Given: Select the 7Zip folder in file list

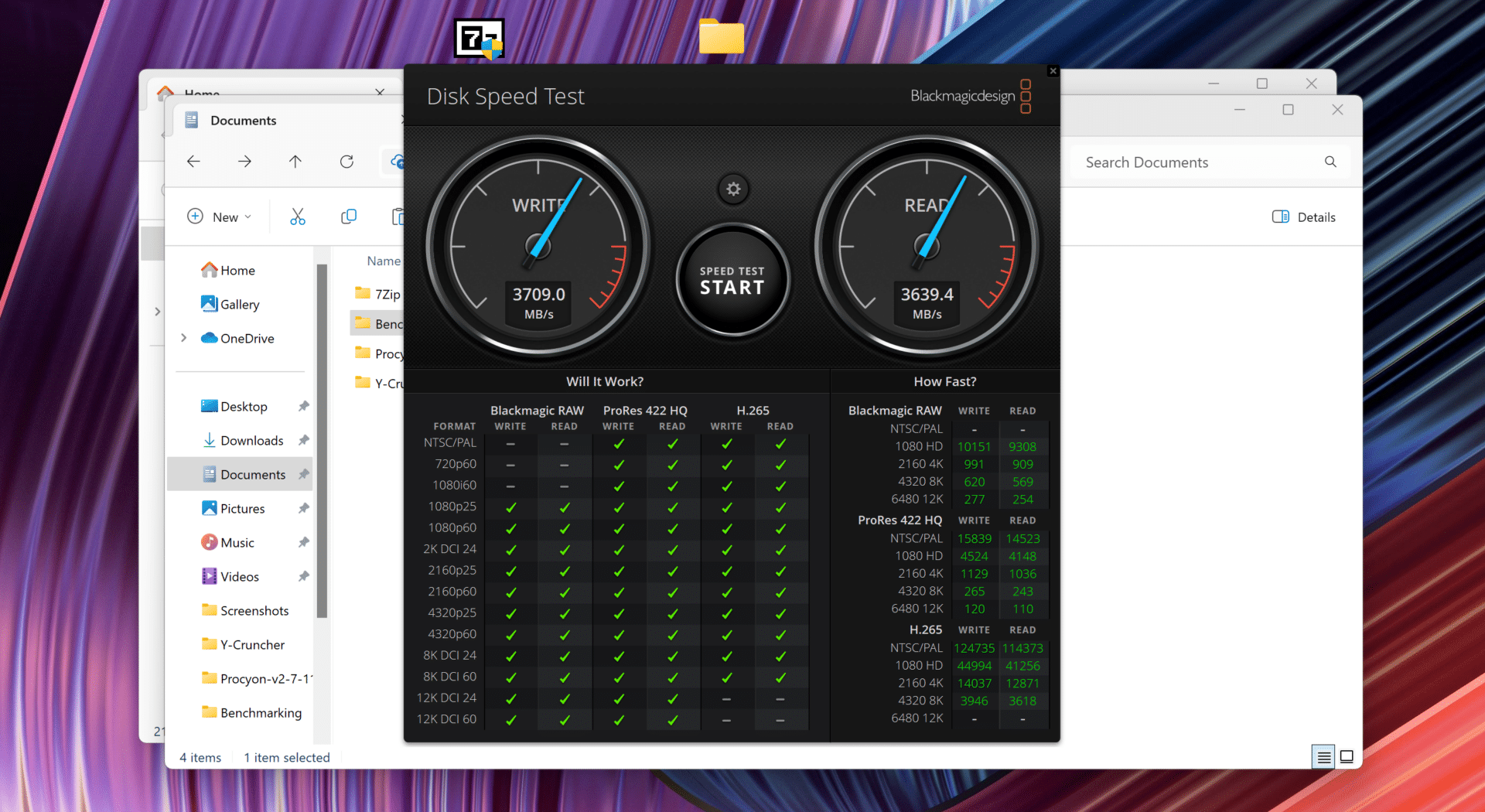Looking at the screenshot, I should (x=377, y=294).
